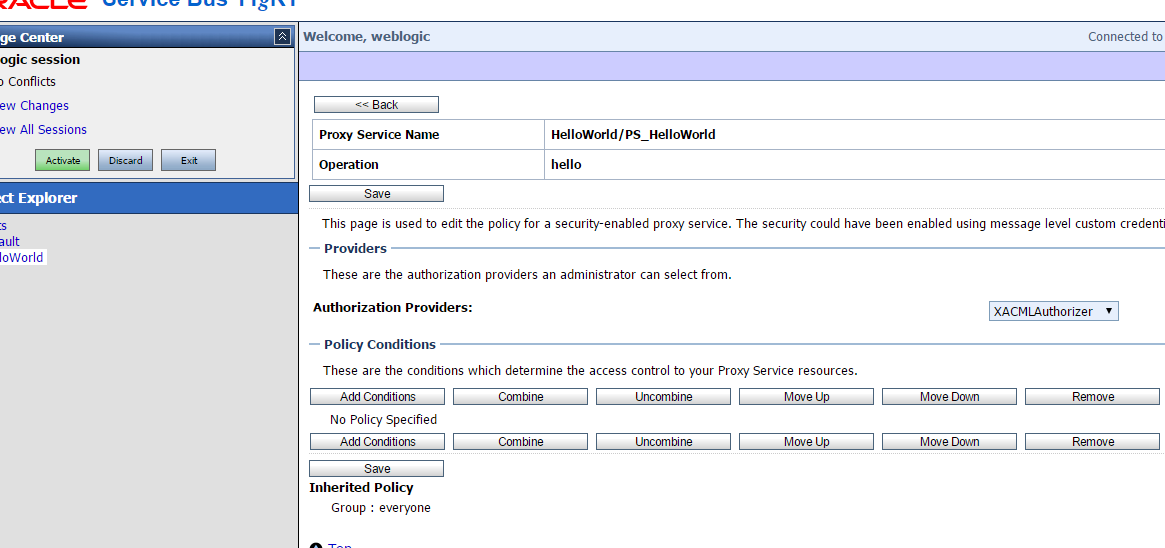
Task: Open the View All Sessions link
Action: (43, 129)
